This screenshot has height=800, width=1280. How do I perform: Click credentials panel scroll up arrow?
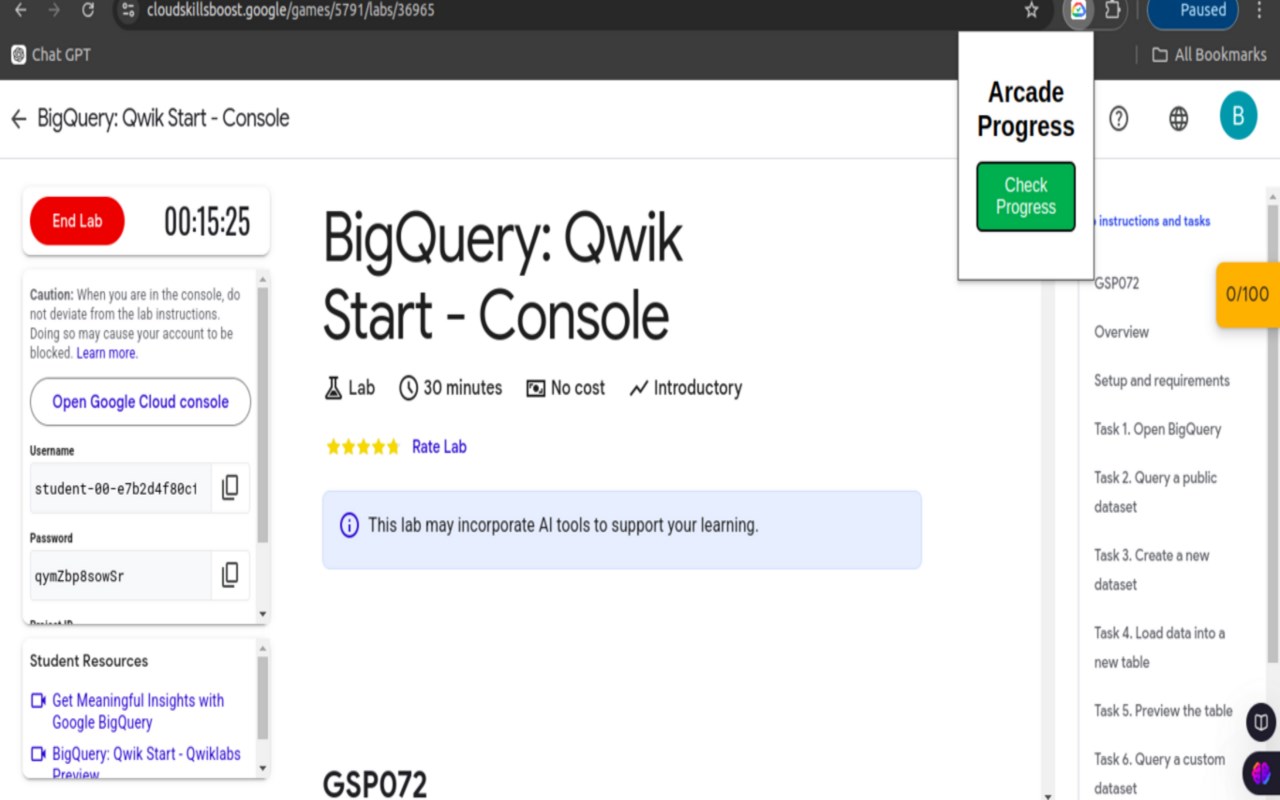click(263, 279)
